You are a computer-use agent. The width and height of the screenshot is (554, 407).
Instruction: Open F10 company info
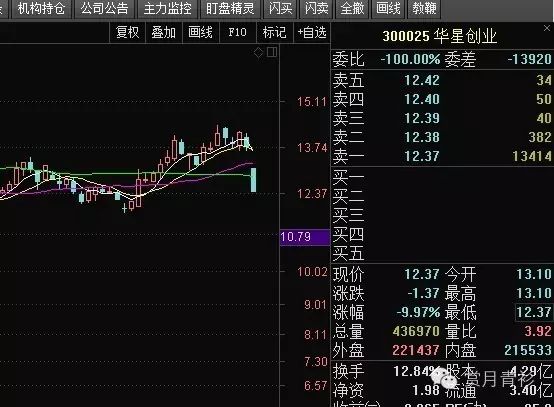[x=237, y=33]
